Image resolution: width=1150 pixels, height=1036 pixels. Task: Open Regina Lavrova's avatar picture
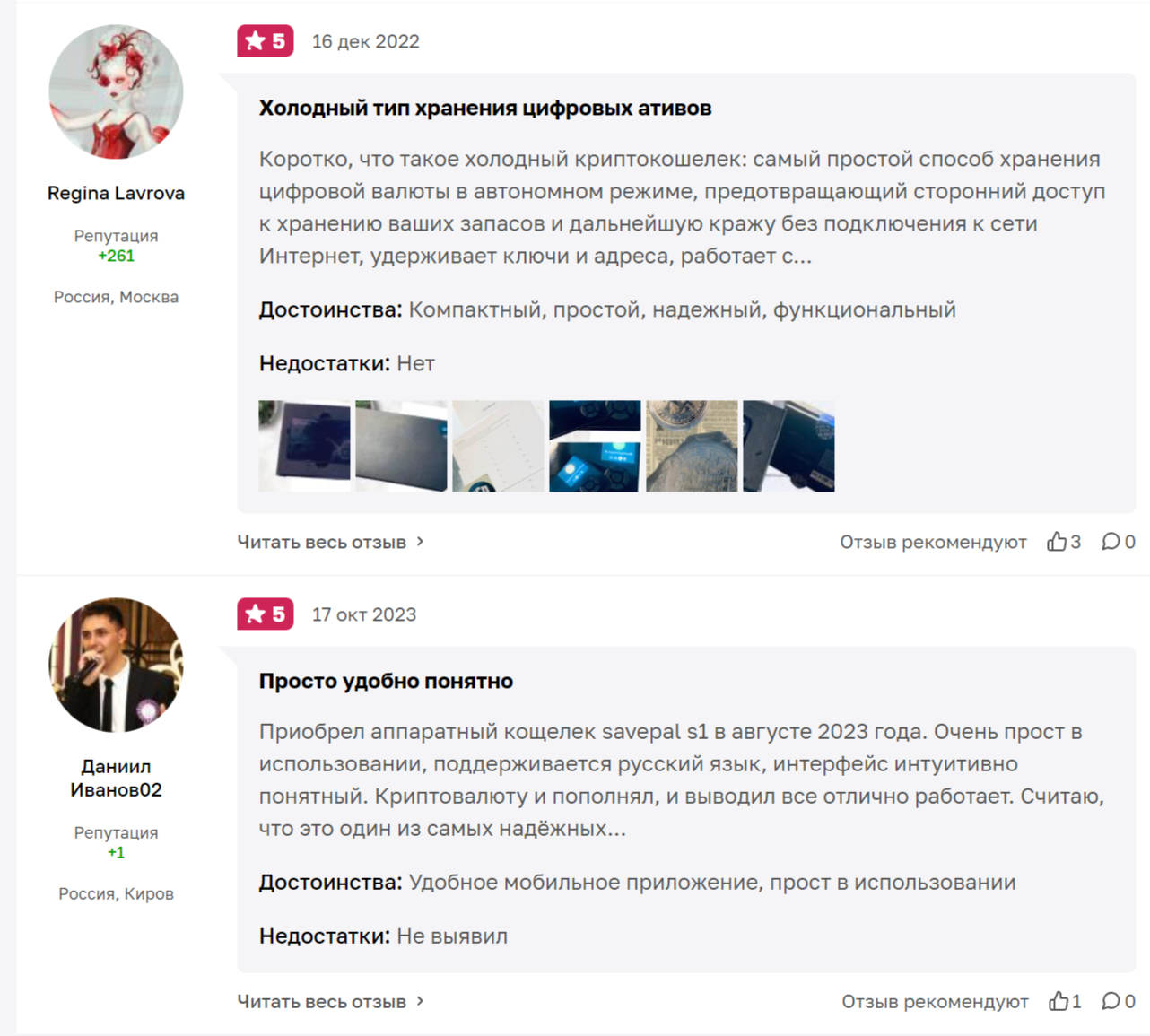pos(116,91)
